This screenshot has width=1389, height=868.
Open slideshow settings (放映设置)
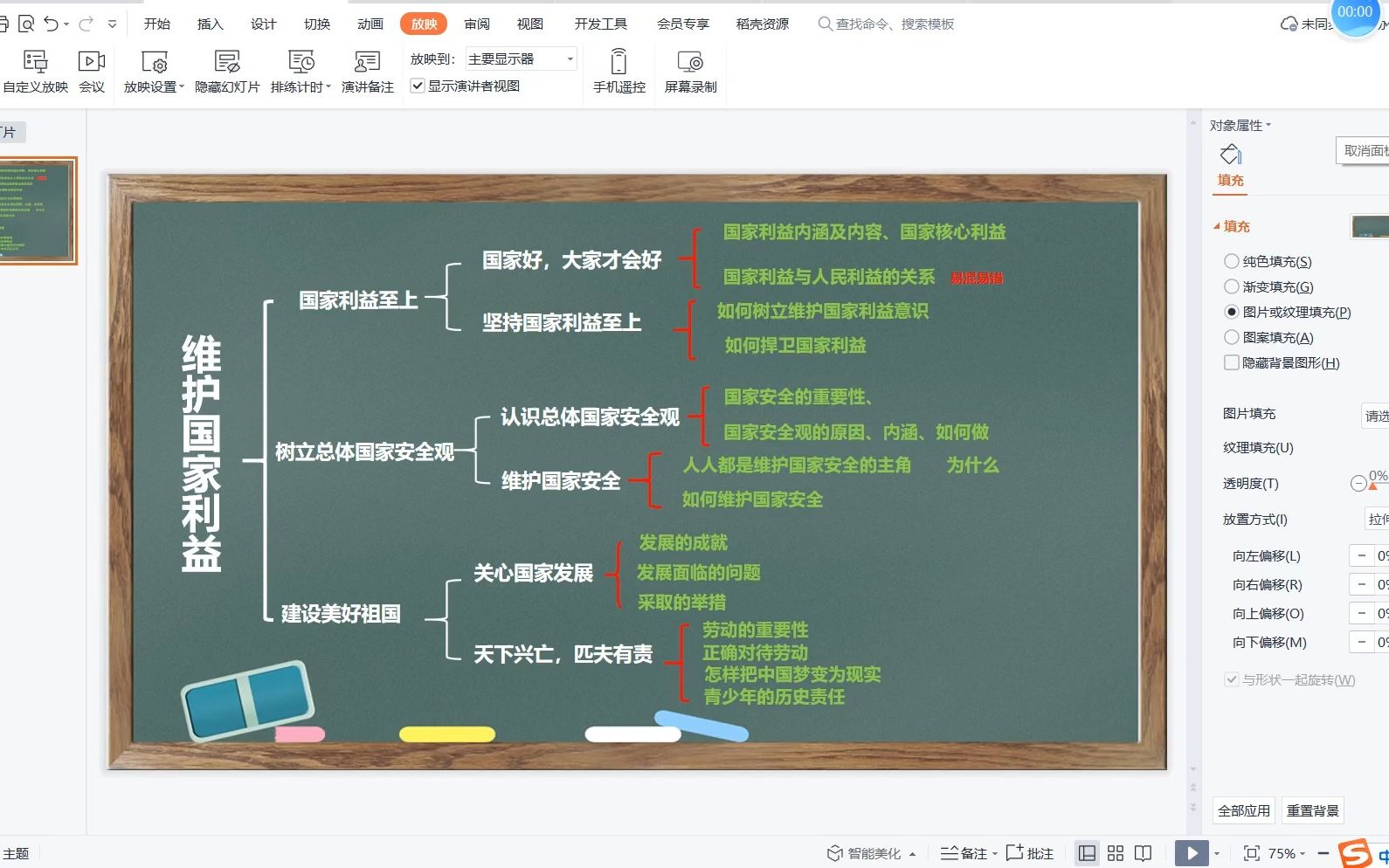[x=154, y=72]
